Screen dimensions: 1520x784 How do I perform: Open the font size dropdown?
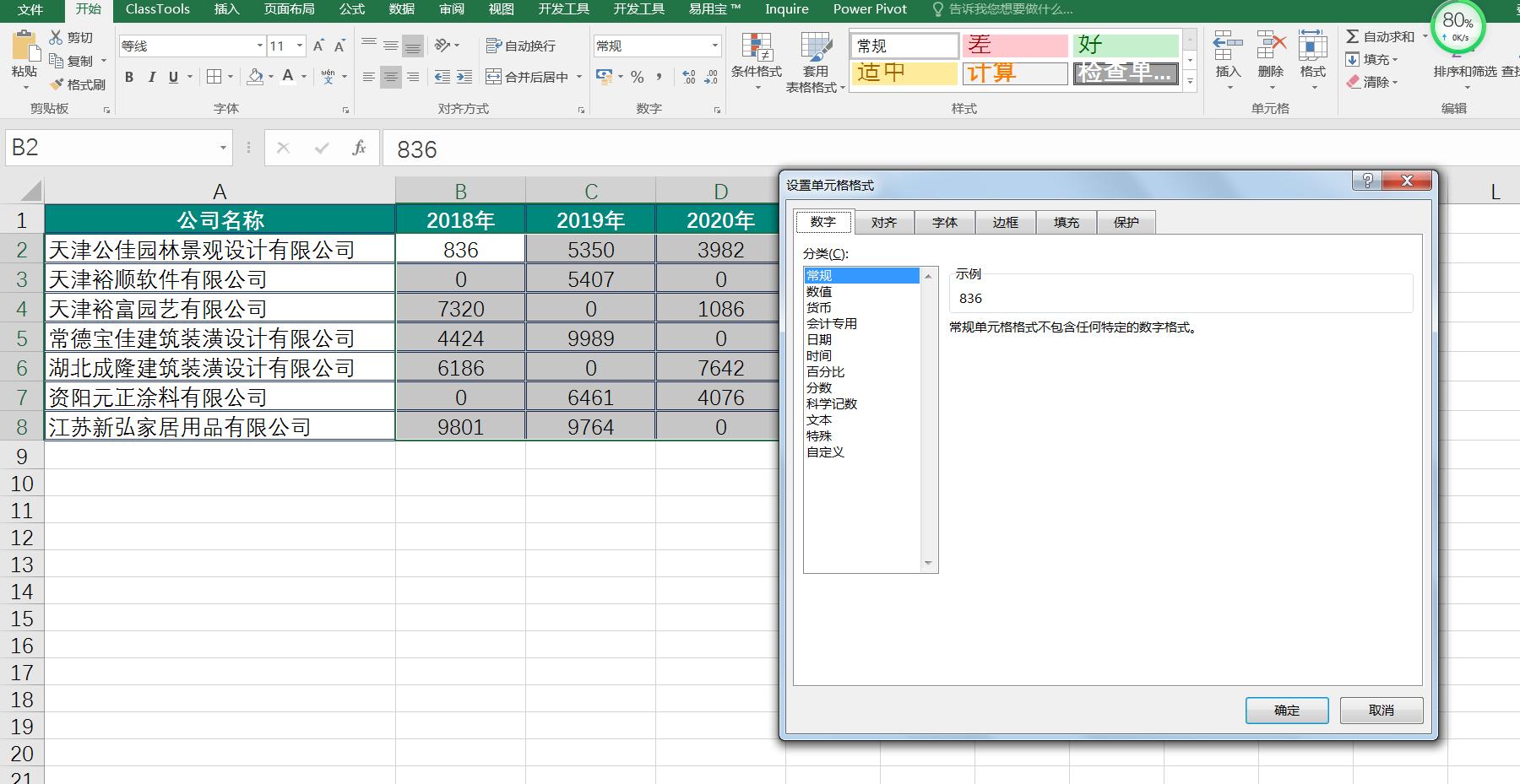(300, 46)
